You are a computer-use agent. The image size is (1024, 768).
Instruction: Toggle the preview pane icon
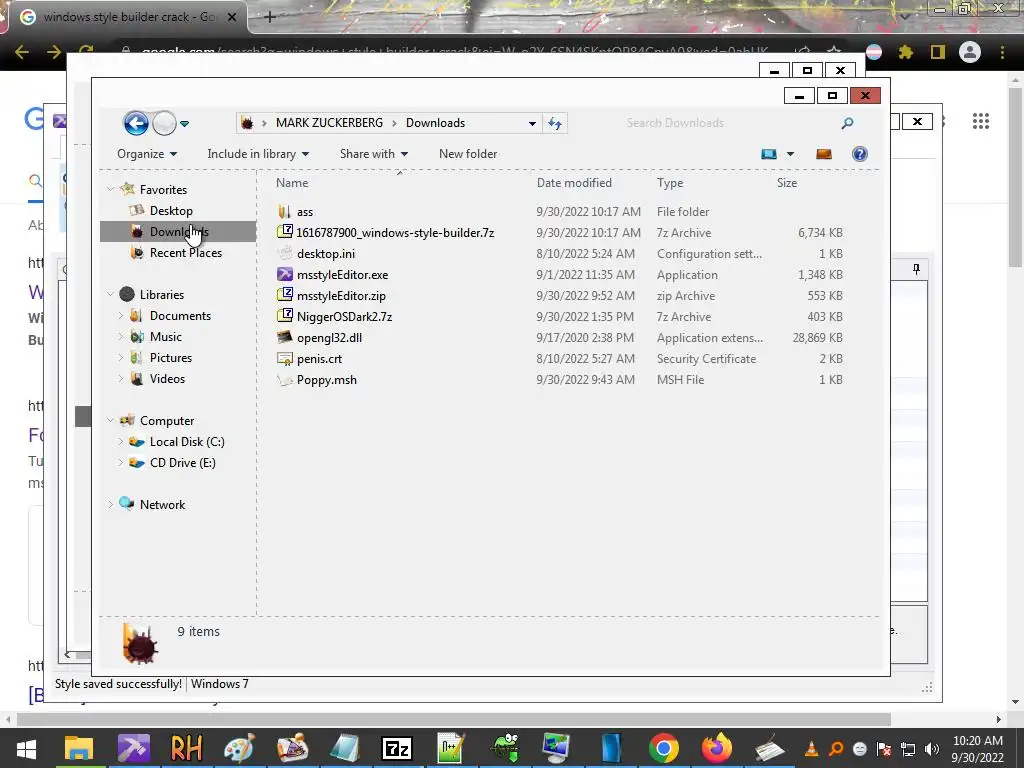[824, 154]
